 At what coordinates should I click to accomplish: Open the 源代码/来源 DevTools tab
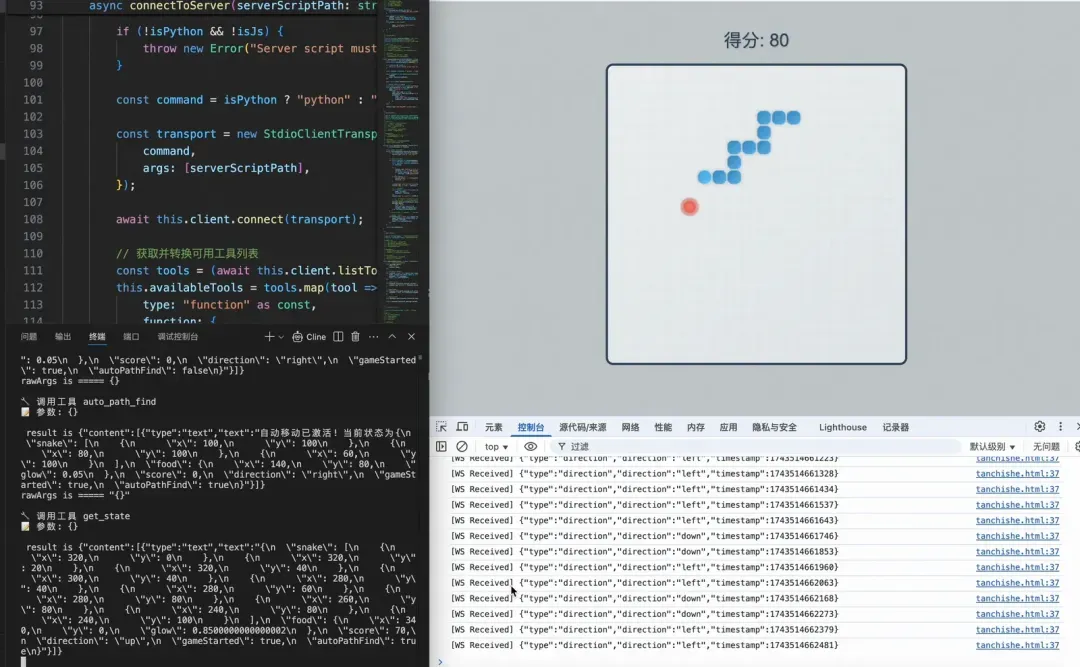click(x=583, y=427)
